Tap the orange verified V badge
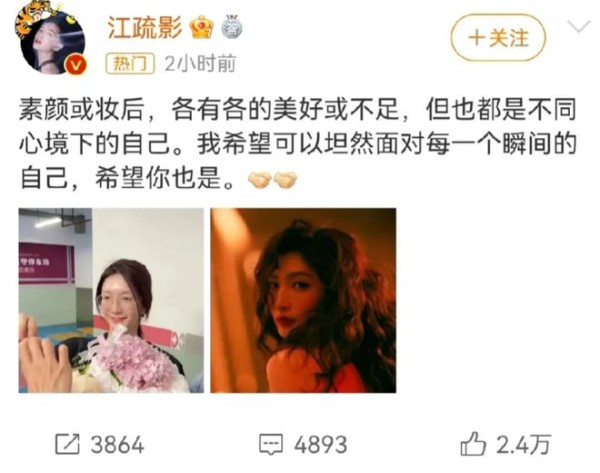This screenshot has height=473, width=600. [75, 65]
